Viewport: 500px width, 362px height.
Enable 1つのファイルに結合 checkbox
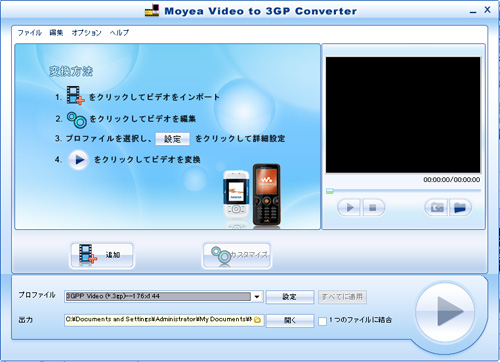[x=322, y=321]
